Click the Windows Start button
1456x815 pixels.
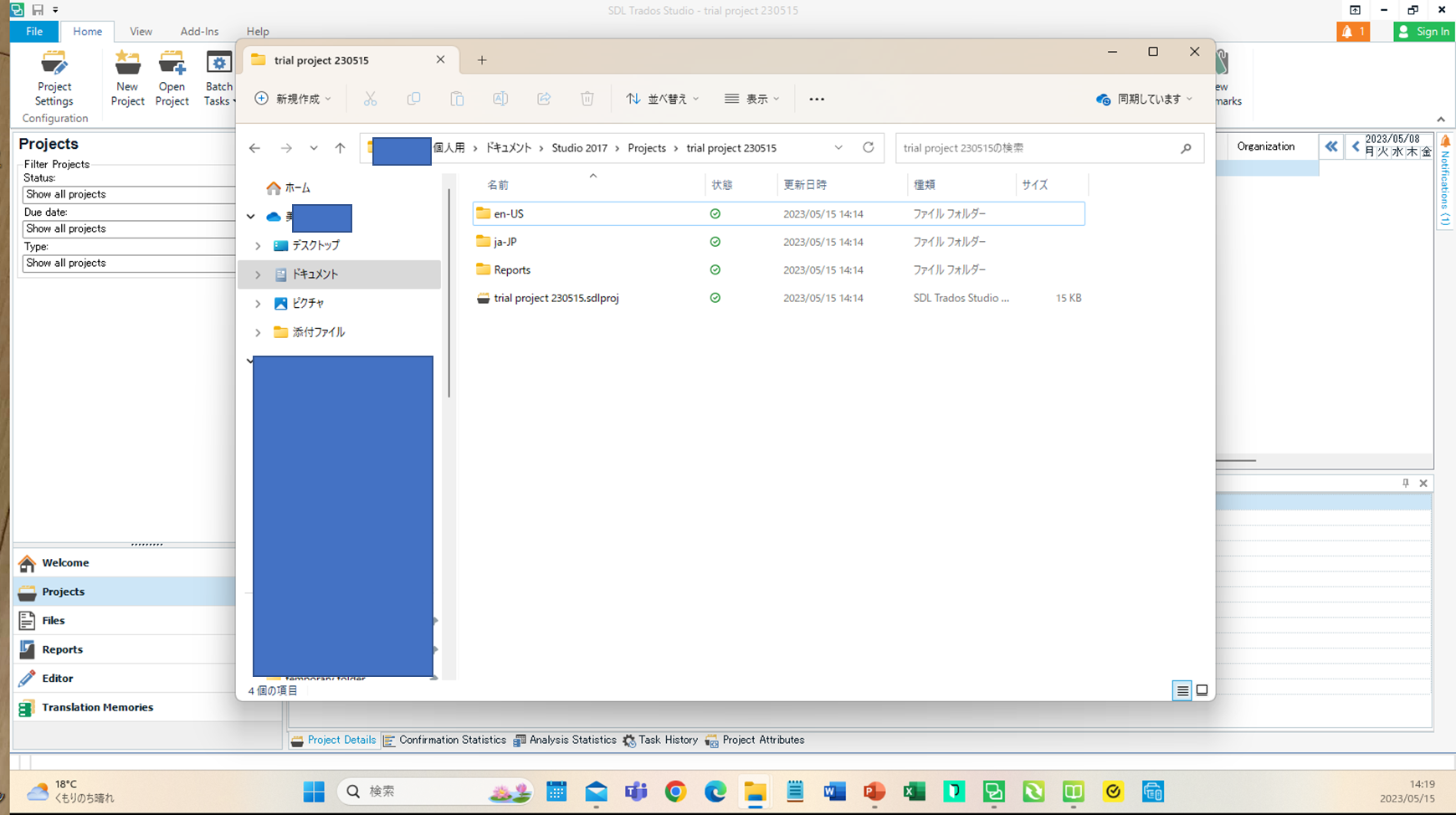(x=314, y=792)
